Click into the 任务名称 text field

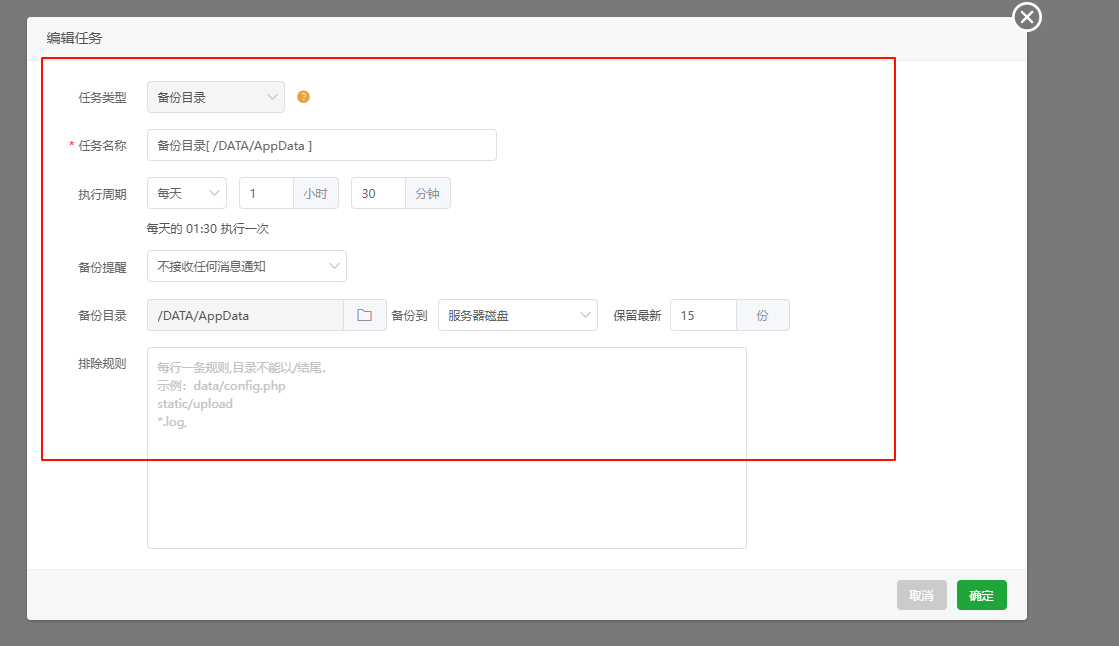pyautogui.click(x=321, y=145)
